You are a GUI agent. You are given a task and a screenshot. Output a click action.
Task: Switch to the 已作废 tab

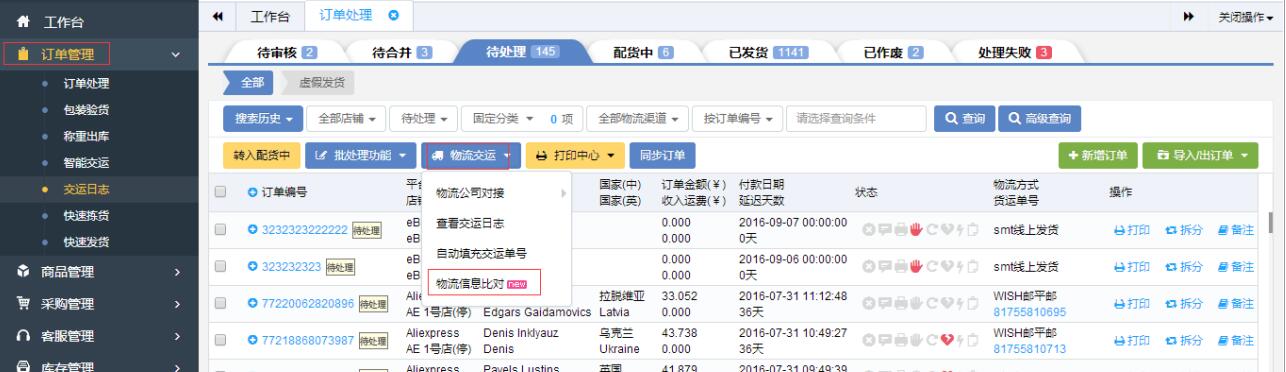(x=892, y=53)
